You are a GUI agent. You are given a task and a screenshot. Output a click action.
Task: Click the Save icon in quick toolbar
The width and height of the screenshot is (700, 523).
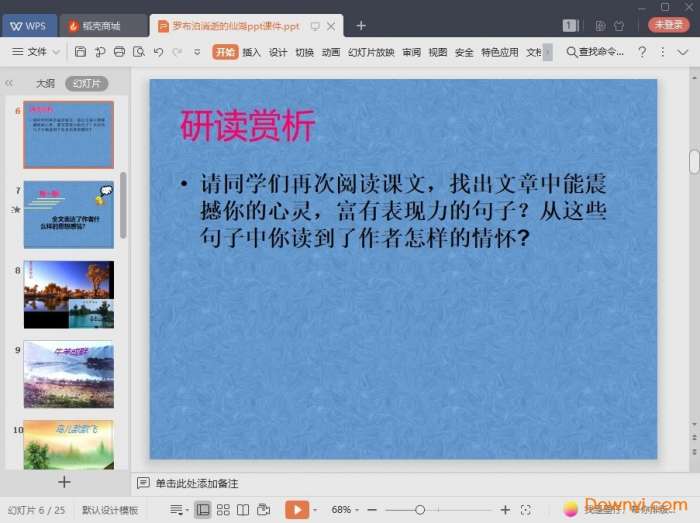click(x=80, y=52)
